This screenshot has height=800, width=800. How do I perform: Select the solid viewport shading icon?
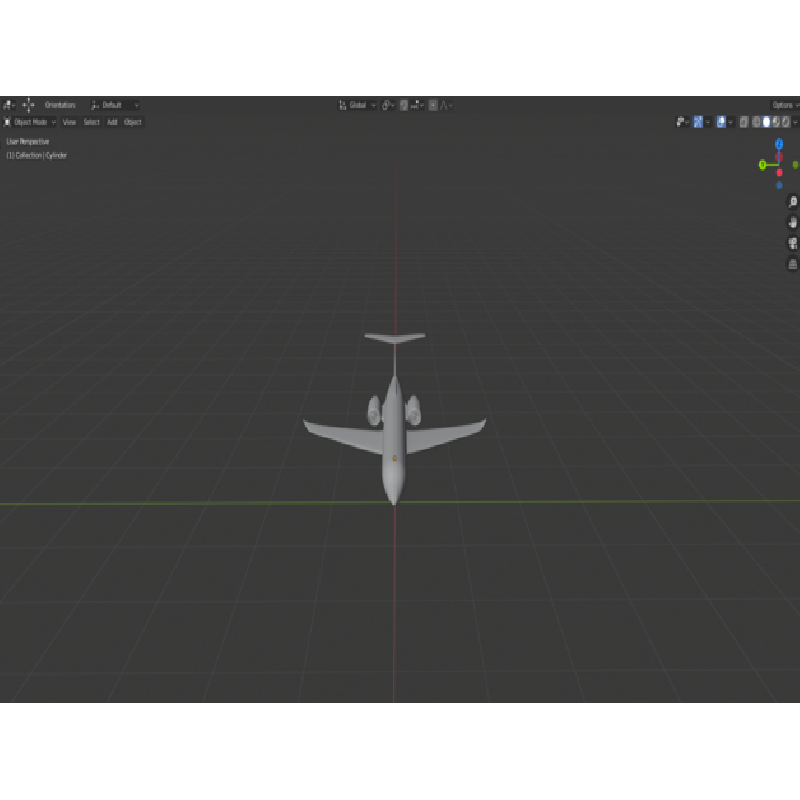pos(767,122)
